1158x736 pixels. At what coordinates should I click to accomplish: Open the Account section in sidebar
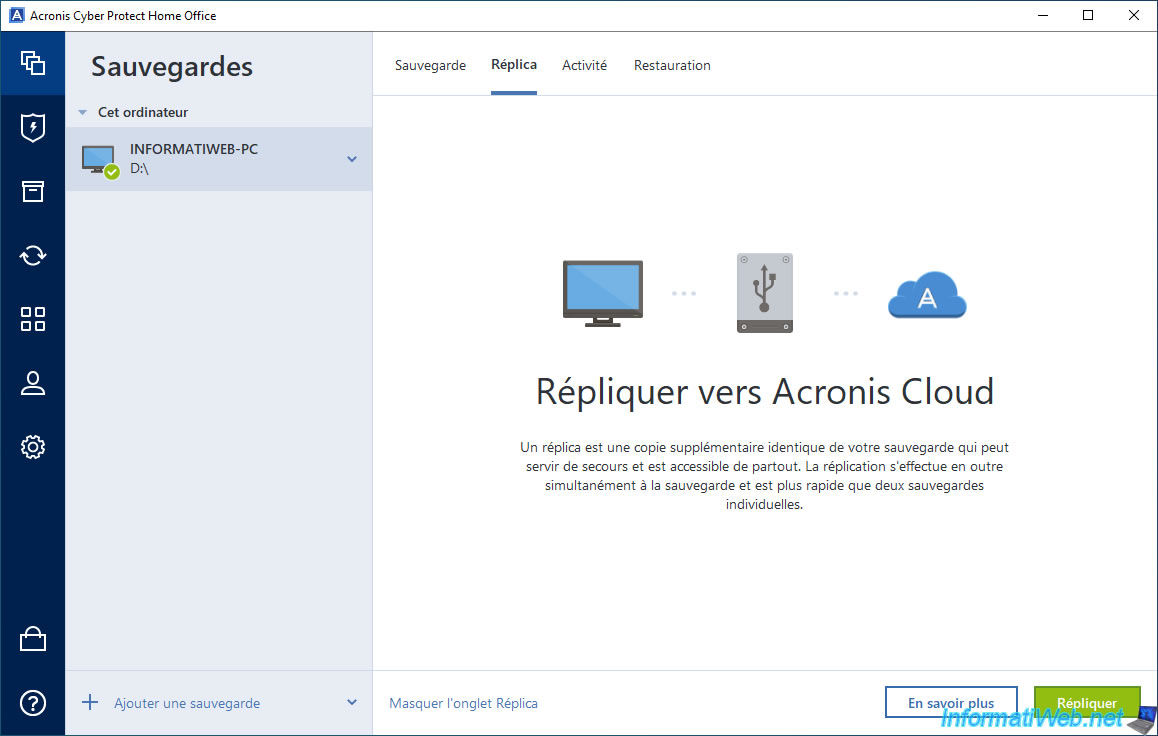click(x=32, y=383)
